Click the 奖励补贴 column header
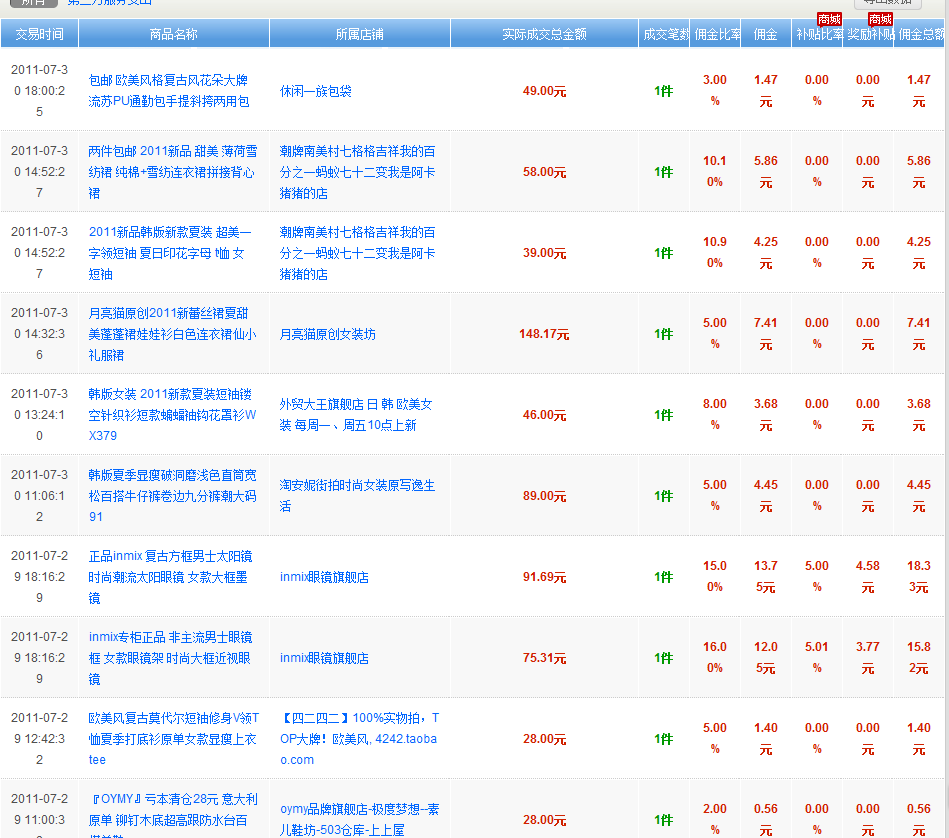The width and height of the screenshot is (949, 838). (x=868, y=34)
